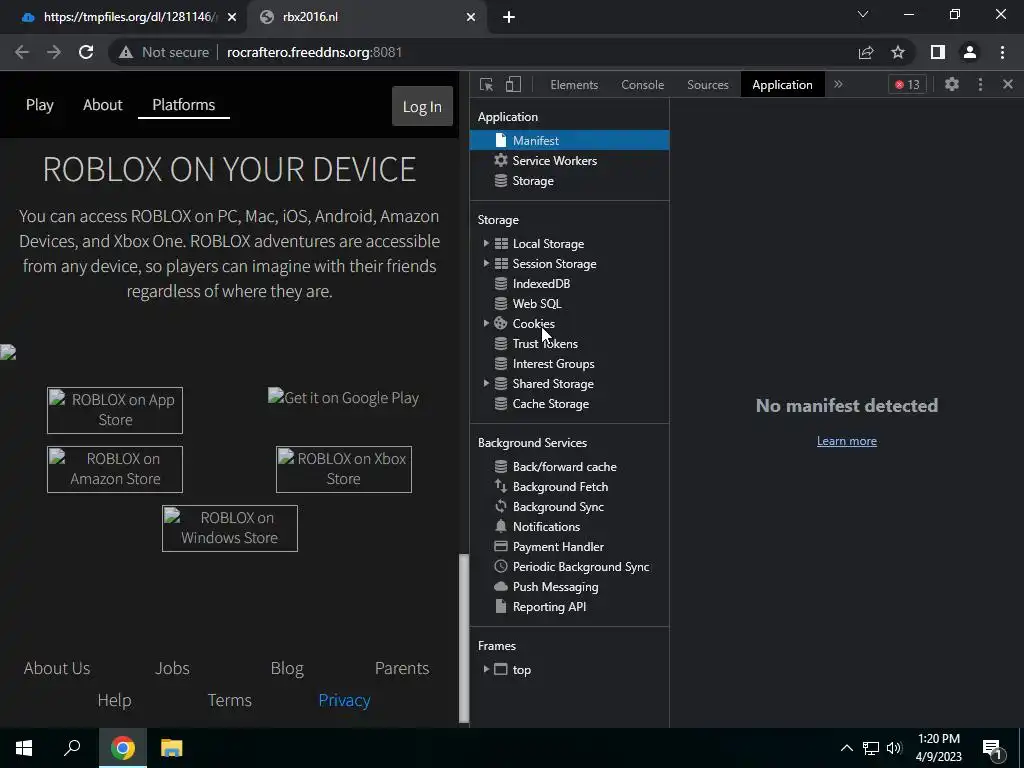Switch to the Sources tab
The width and height of the screenshot is (1024, 768).
pyautogui.click(x=707, y=85)
